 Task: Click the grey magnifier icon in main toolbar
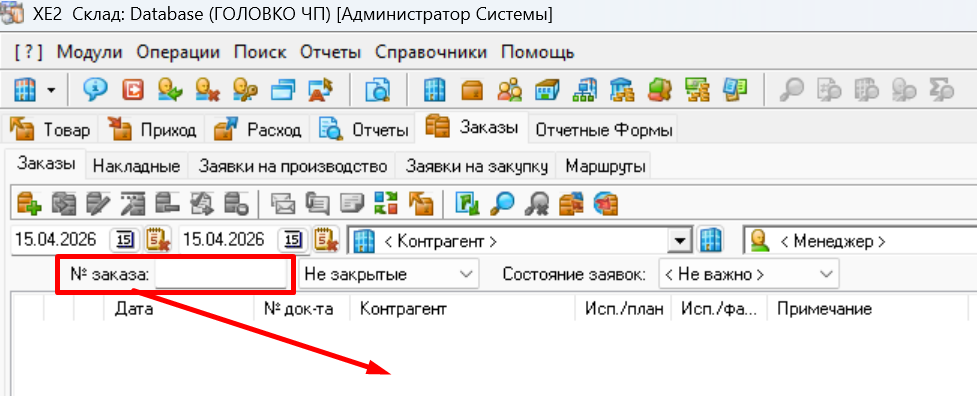click(x=792, y=90)
